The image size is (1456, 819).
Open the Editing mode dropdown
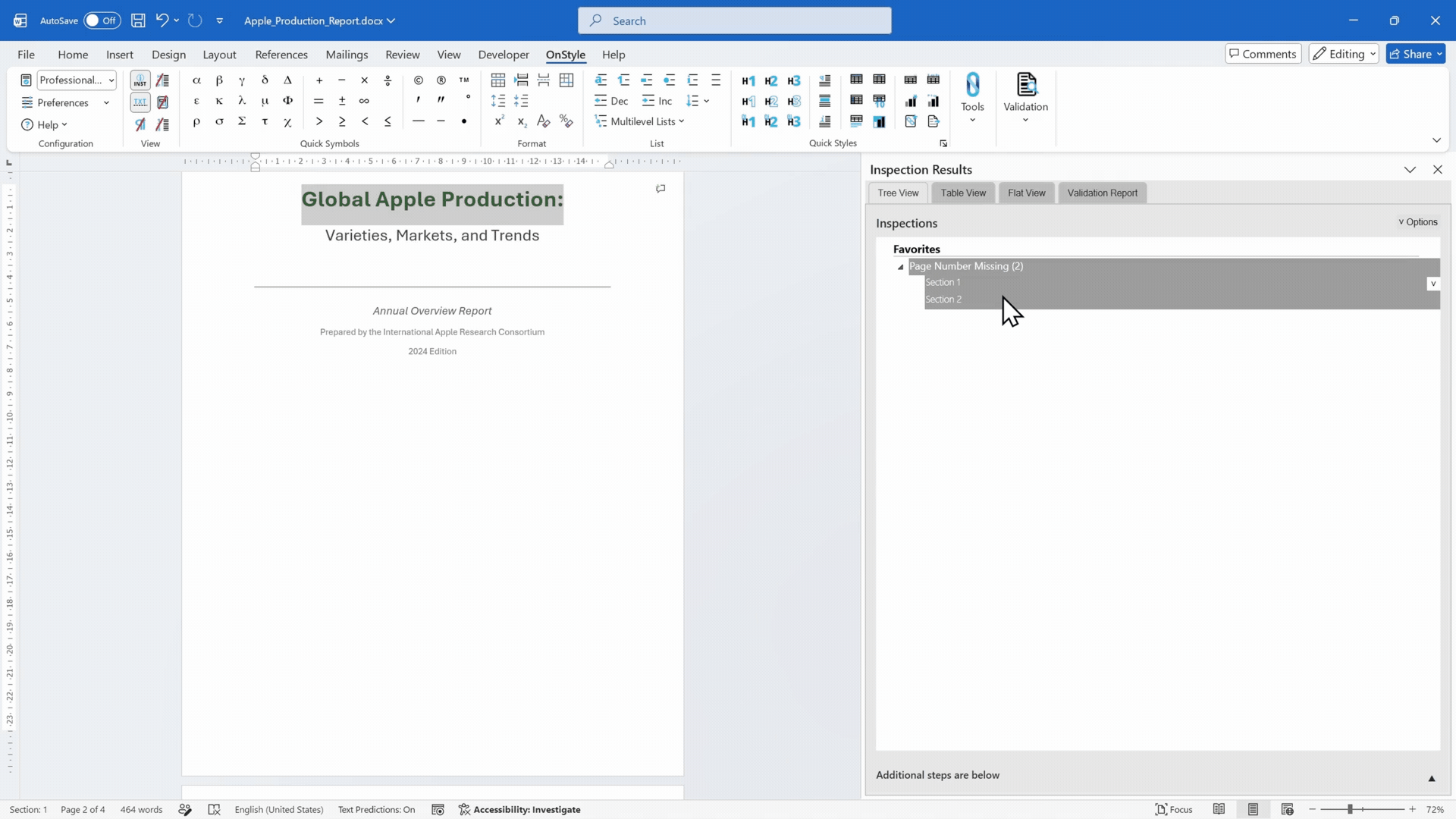point(1344,54)
